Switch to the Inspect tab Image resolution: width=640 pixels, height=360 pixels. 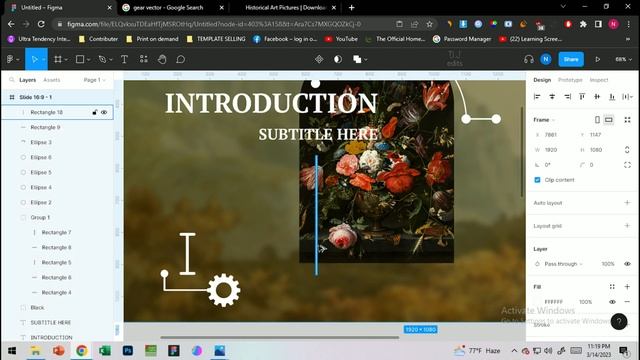tap(599, 80)
